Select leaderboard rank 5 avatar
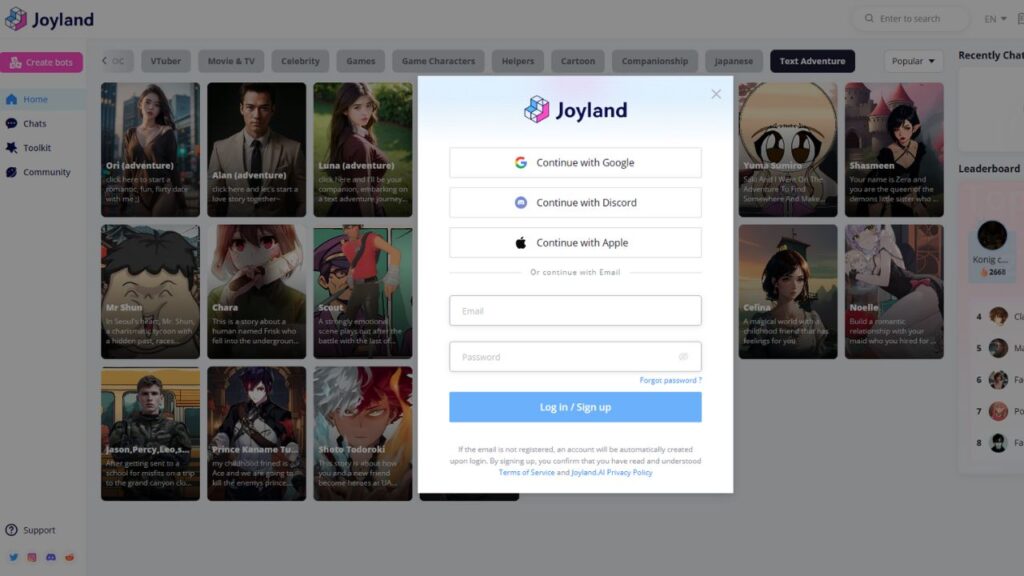Screen dimensions: 1024x576 [998, 348]
